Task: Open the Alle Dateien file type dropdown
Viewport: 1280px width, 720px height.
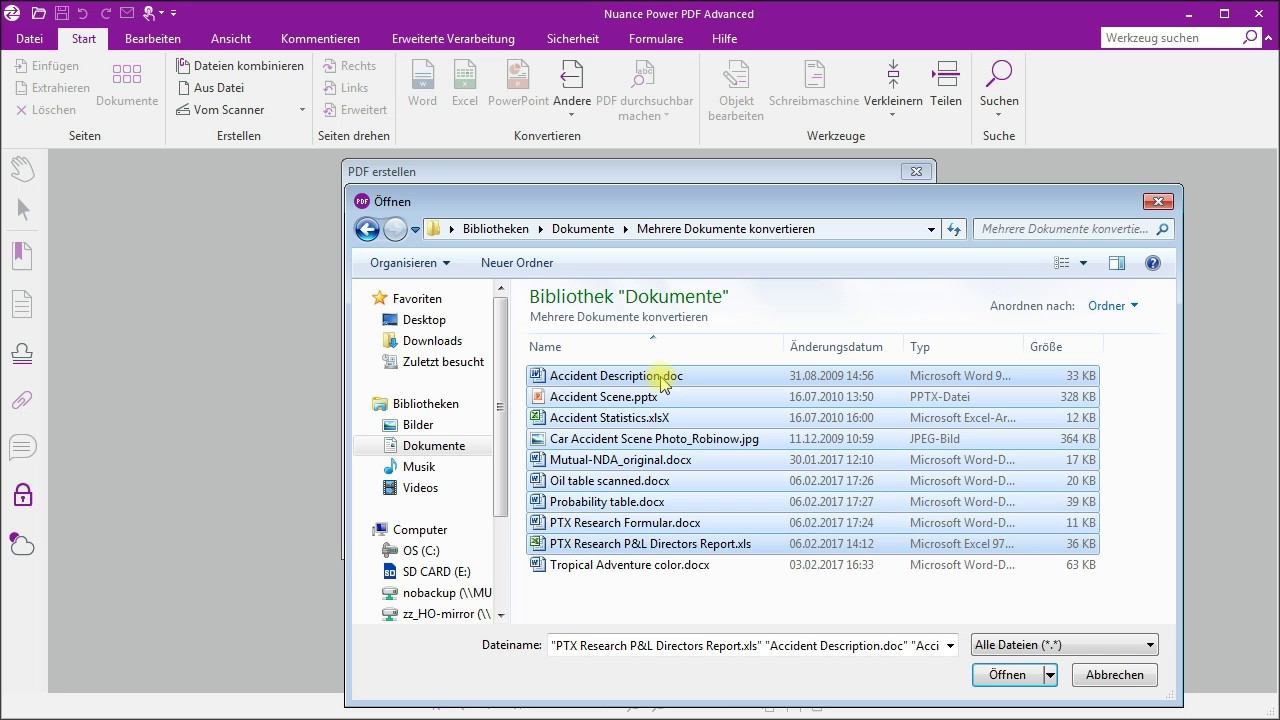Action: [x=1064, y=645]
